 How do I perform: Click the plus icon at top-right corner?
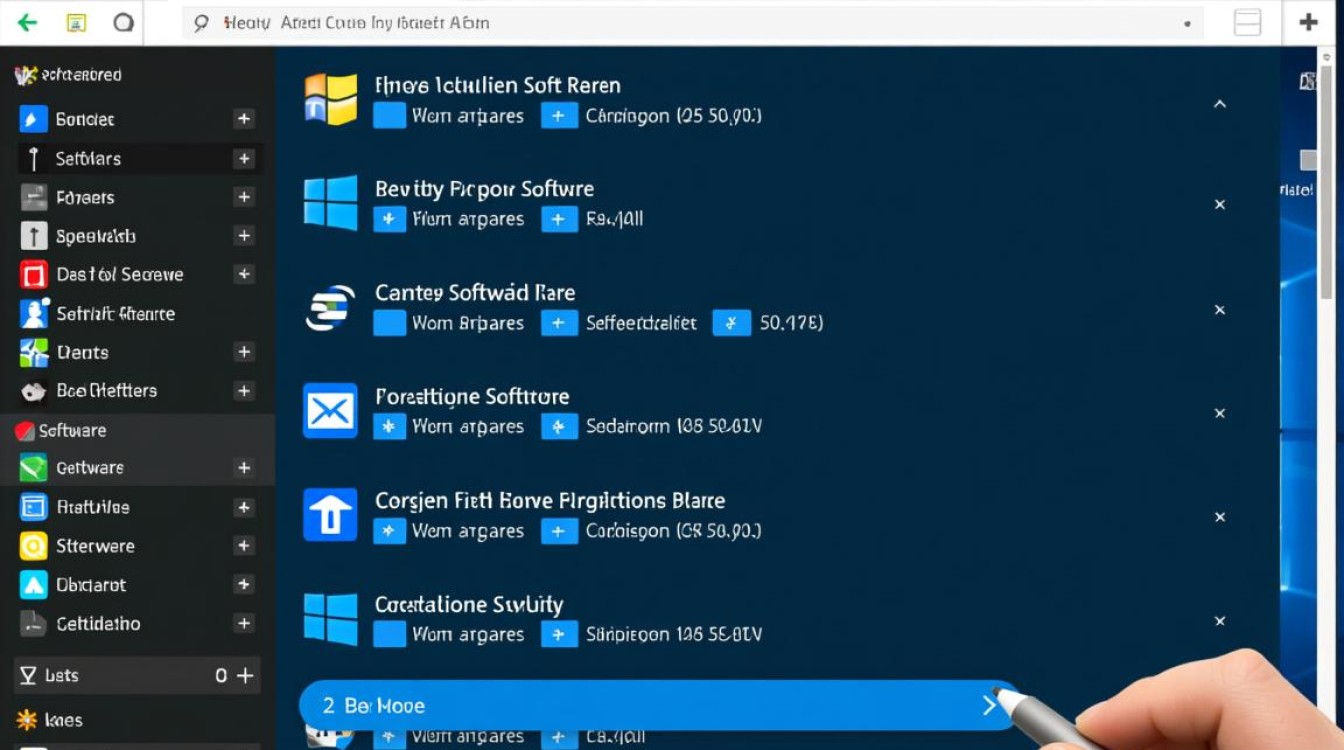pyautogui.click(x=1308, y=22)
